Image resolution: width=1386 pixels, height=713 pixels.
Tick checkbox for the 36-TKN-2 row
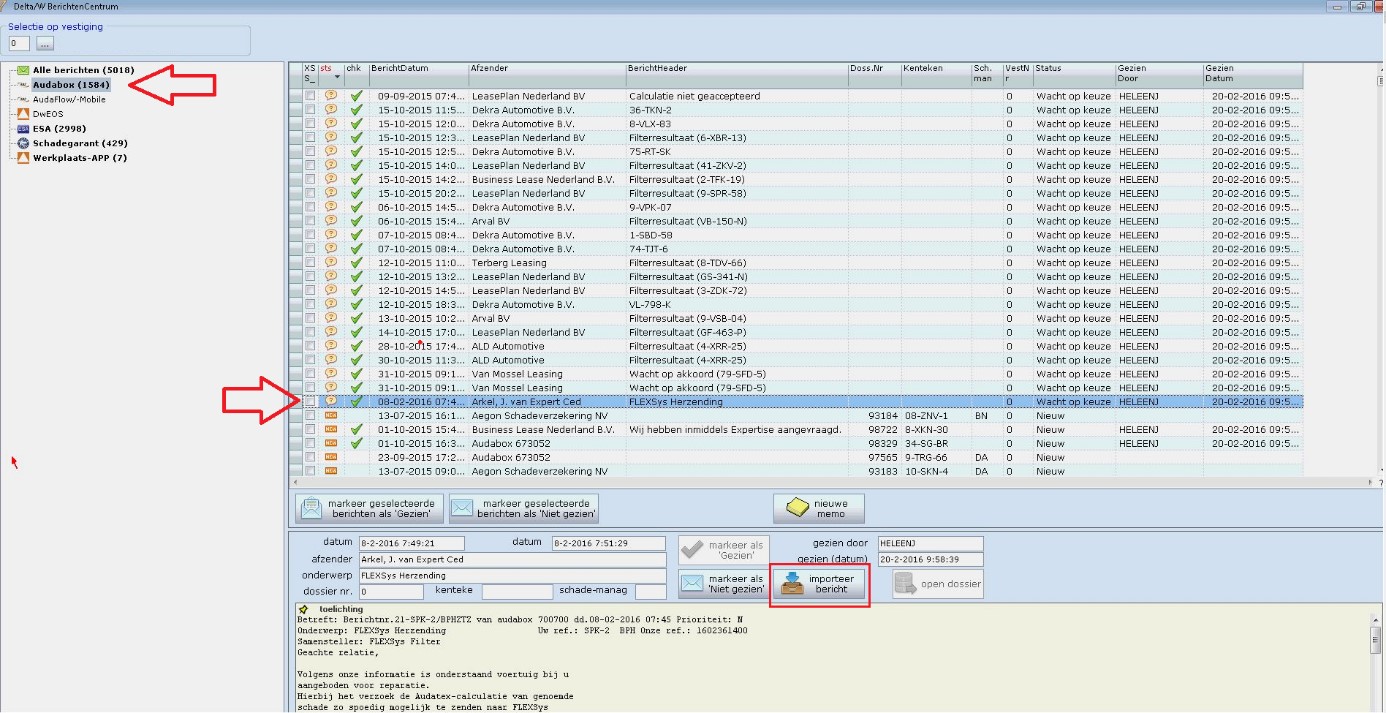[x=310, y=110]
